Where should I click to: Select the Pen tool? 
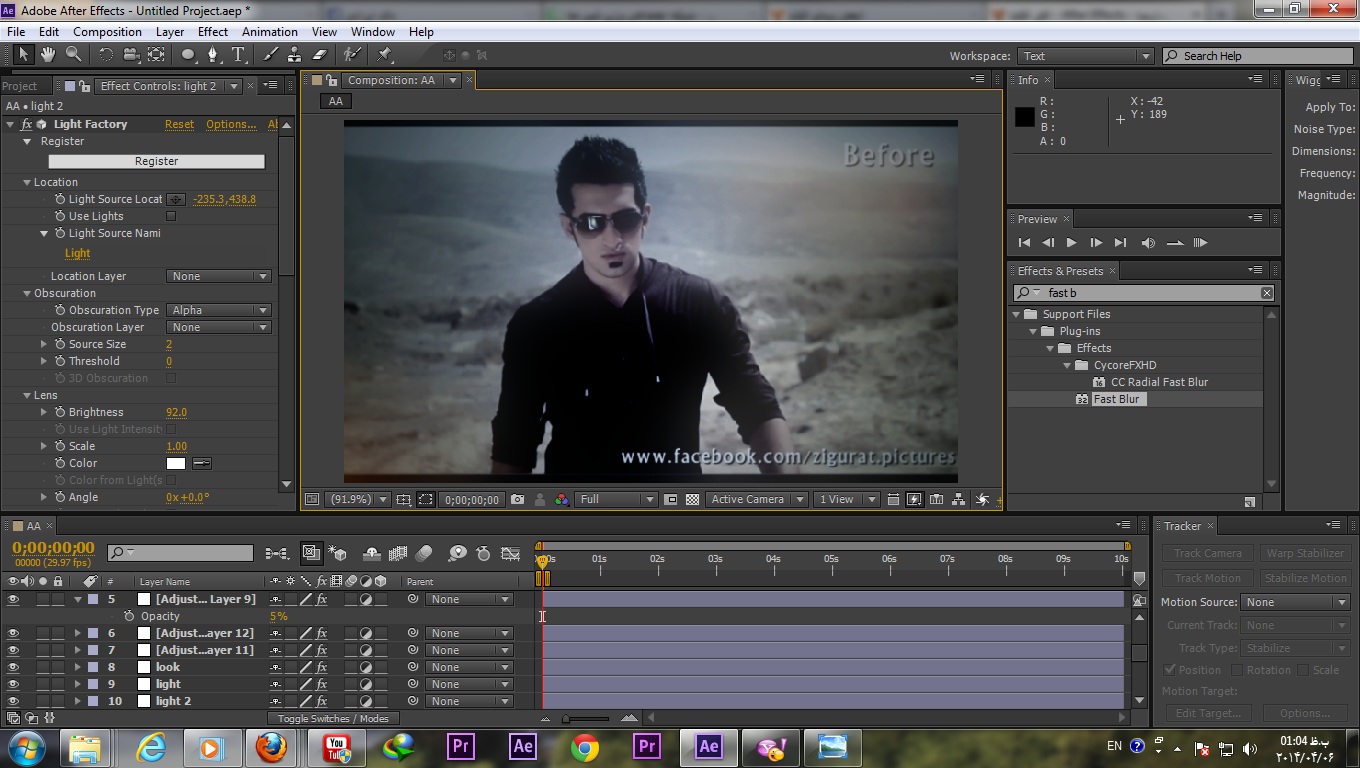click(213, 55)
